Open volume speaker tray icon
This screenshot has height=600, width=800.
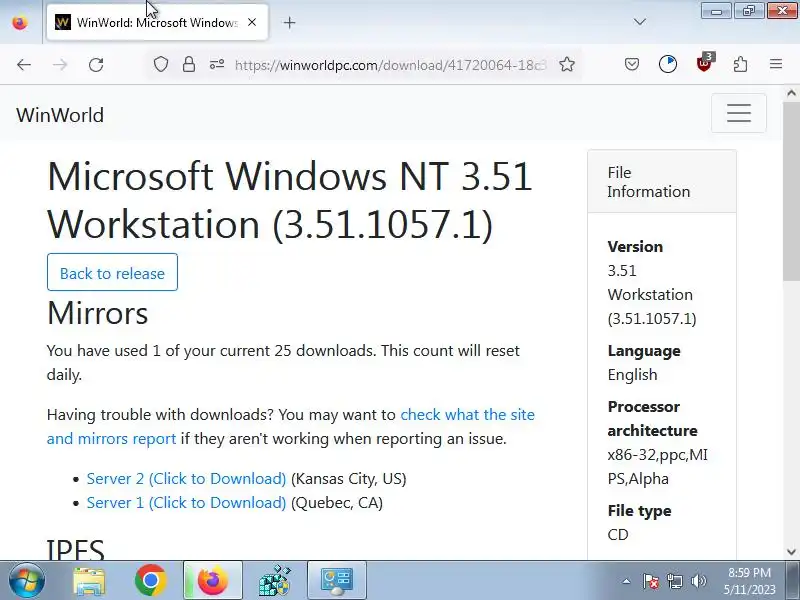pos(699,581)
